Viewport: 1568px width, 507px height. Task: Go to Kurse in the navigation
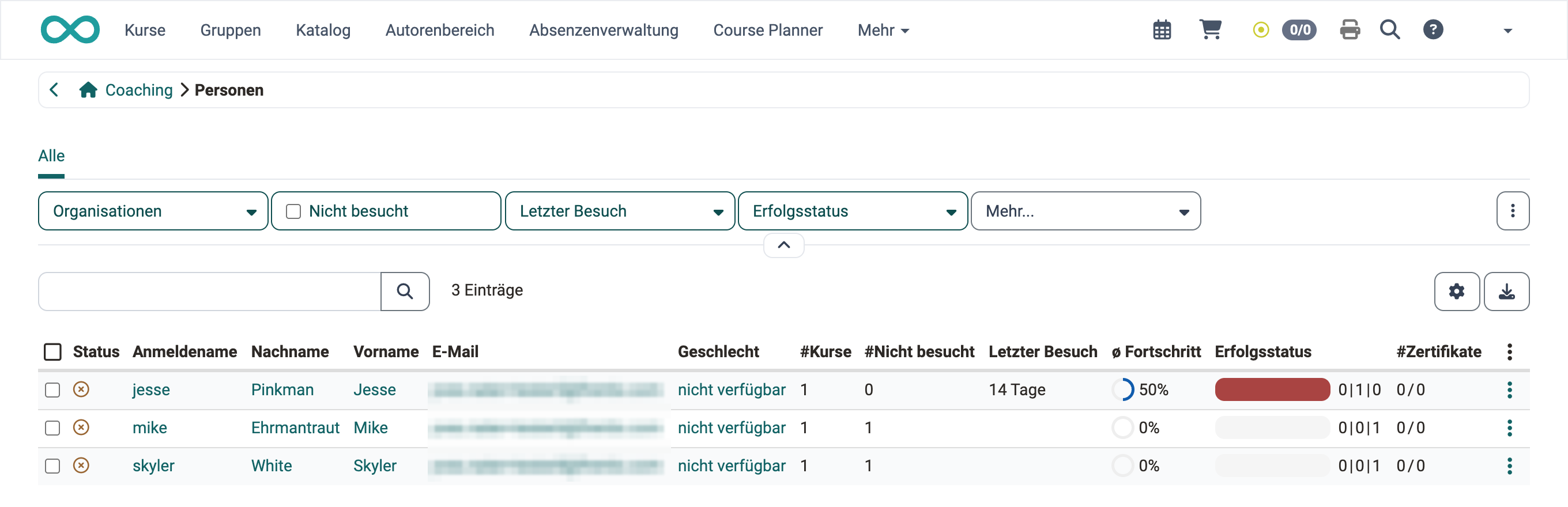pos(145,31)
